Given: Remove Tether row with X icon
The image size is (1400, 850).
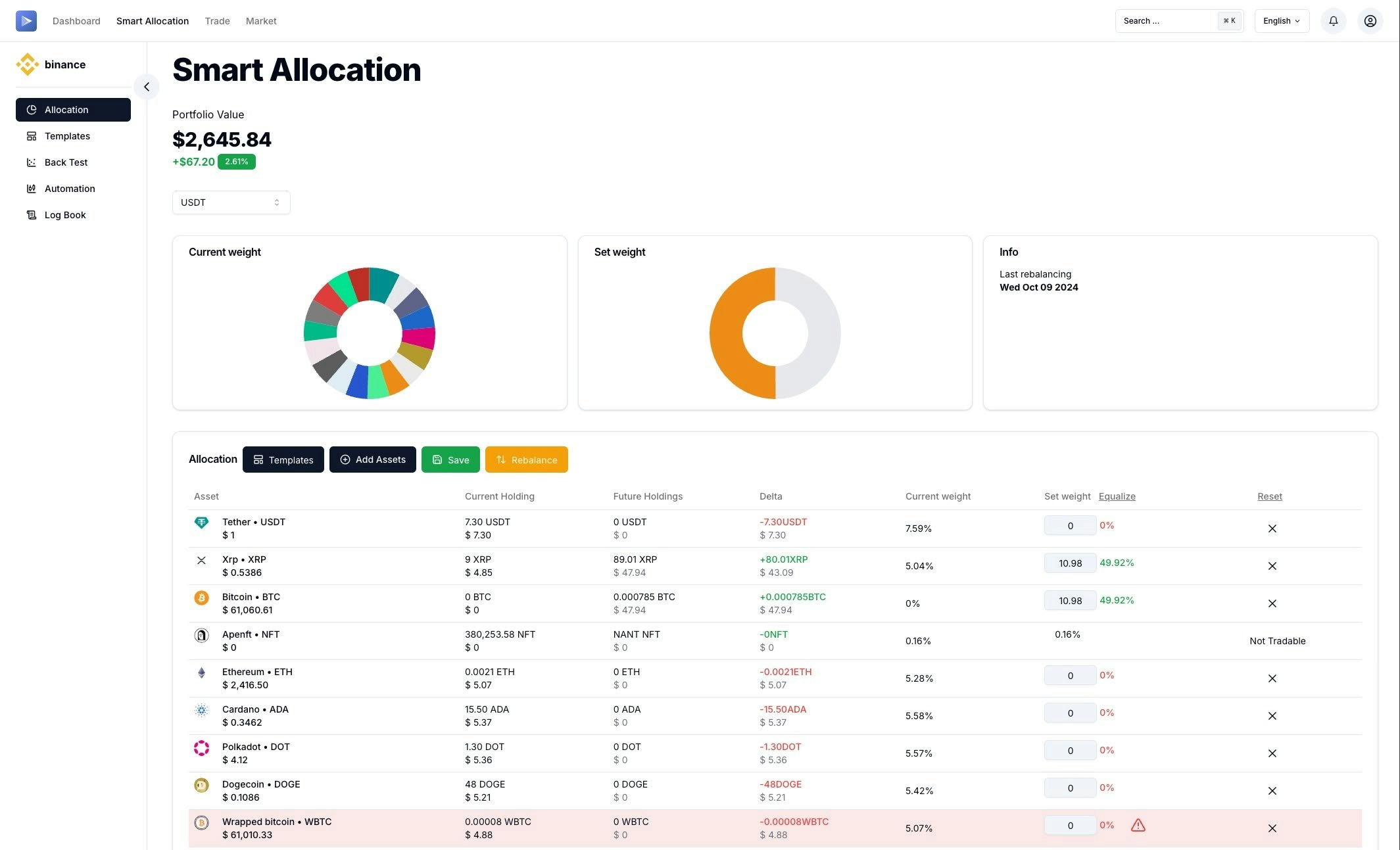Looking at the screenshot, I should click(x=1272, y=529).
